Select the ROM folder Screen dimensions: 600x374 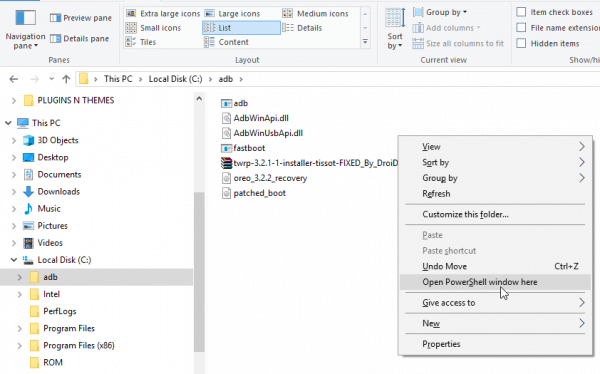(x=53, y=363)
